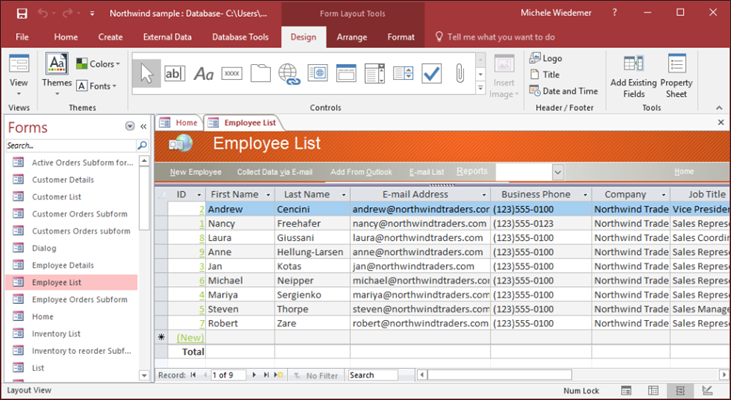The height and width of the screenshot is (400, 731).
Task: Expand the Controls gallery More arrow
Action: 481,88
